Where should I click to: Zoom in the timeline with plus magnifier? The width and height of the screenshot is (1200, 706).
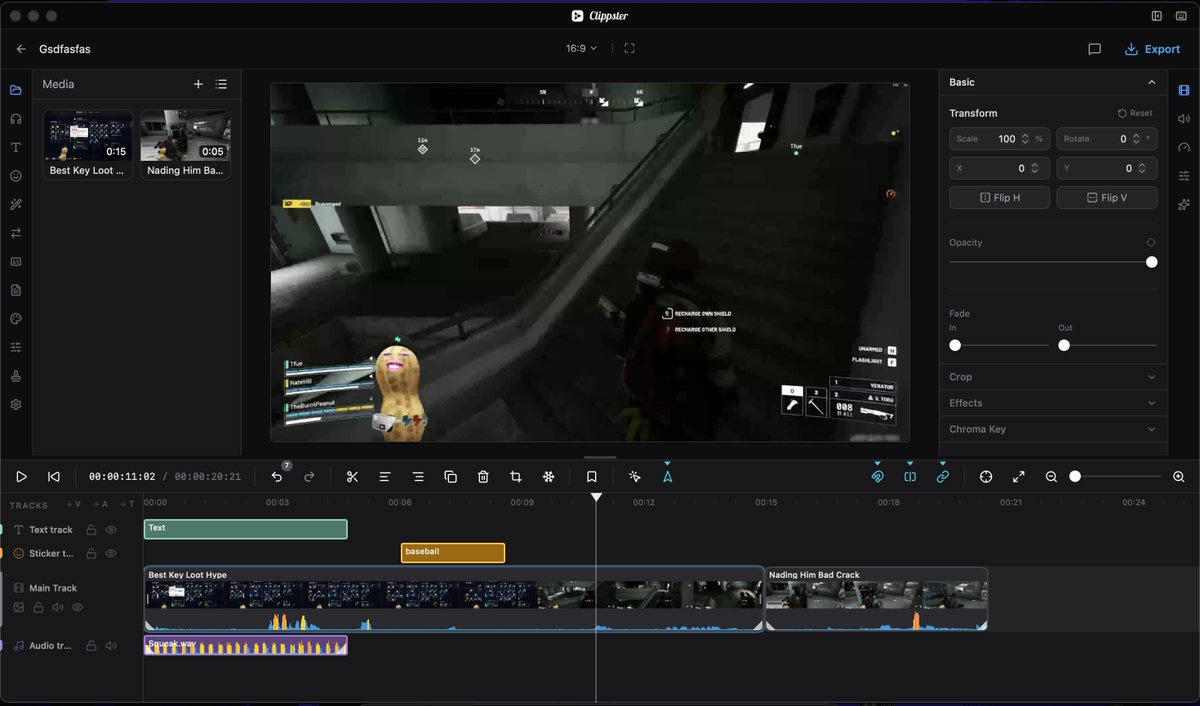[1178, 477]
